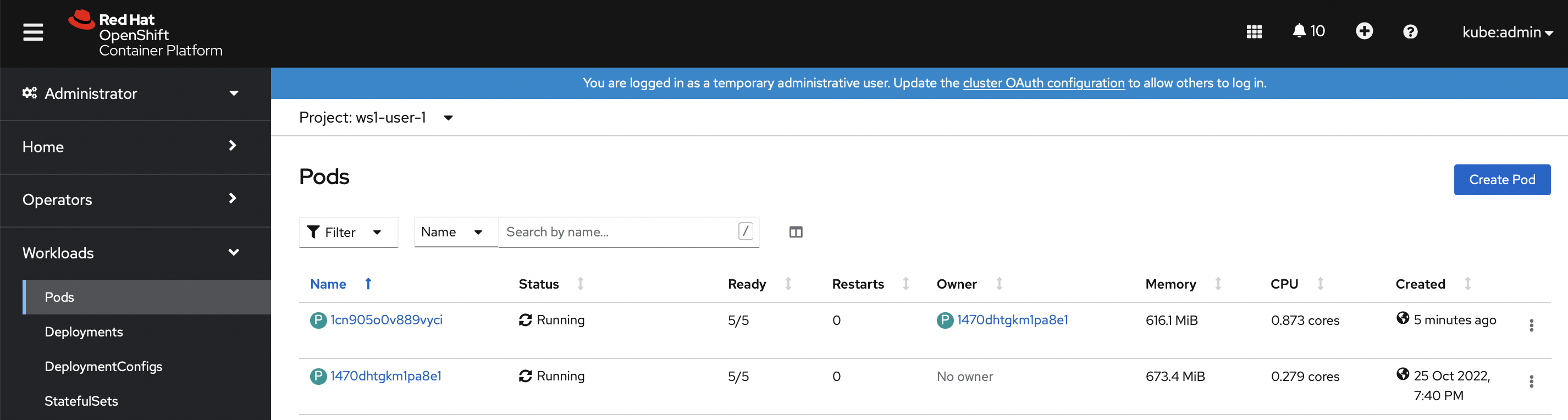This screenshot has width=1568, height=420.
Task: Open the application launcher grid icon
Action: [x=1254, y=32]
